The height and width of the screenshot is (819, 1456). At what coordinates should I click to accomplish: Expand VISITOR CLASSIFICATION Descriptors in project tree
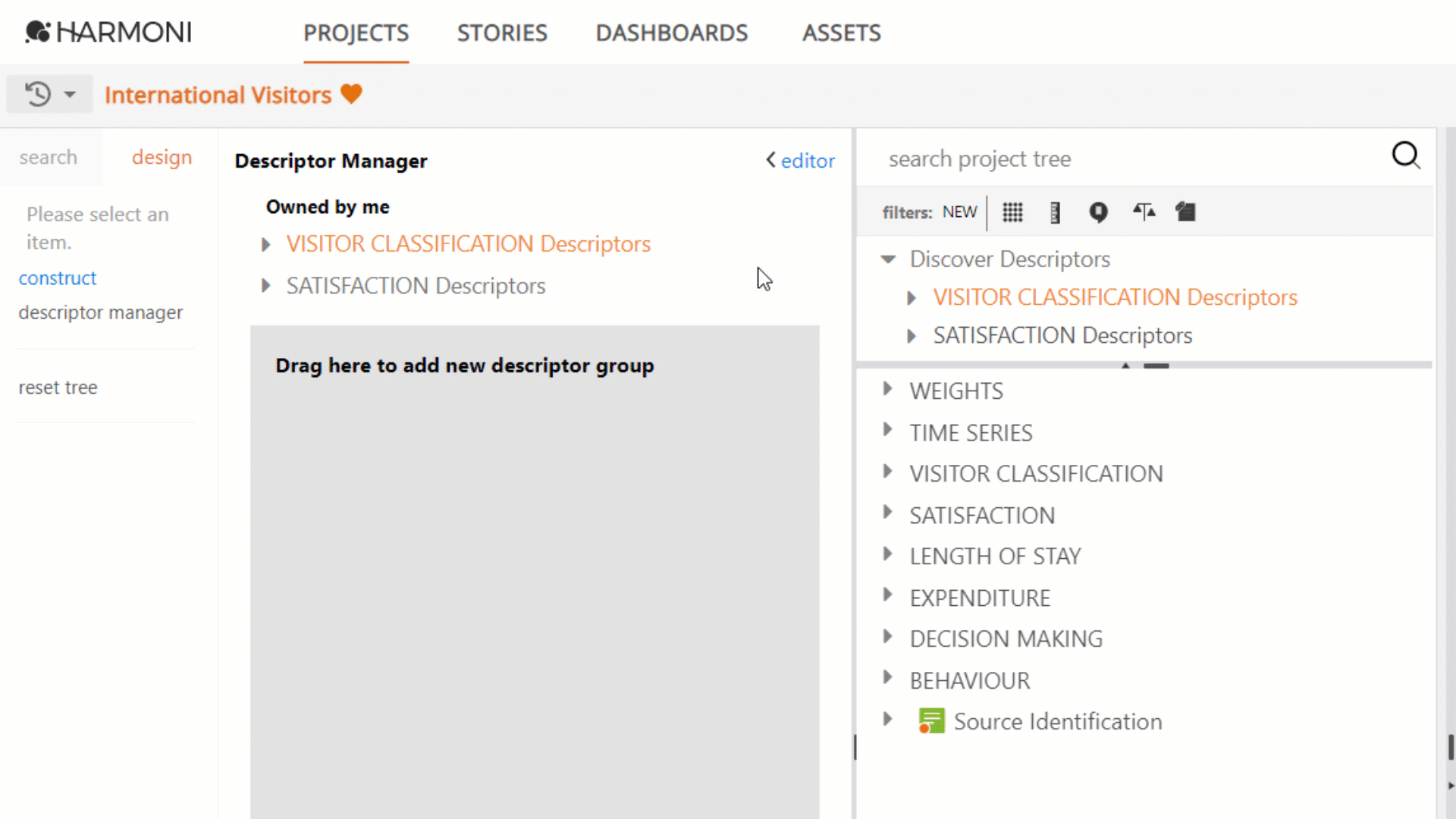tap(912, 298)
